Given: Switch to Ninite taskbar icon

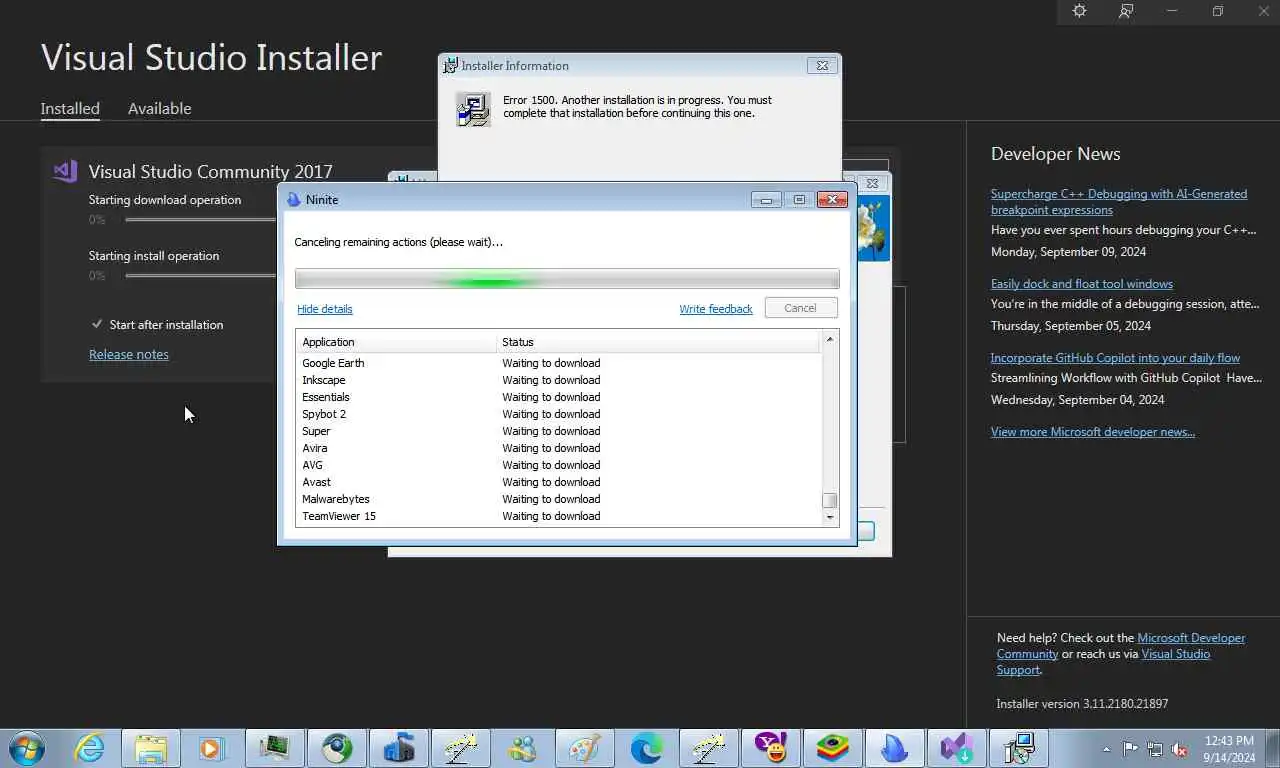Looking at the screenshot, I should click(894, 748).
